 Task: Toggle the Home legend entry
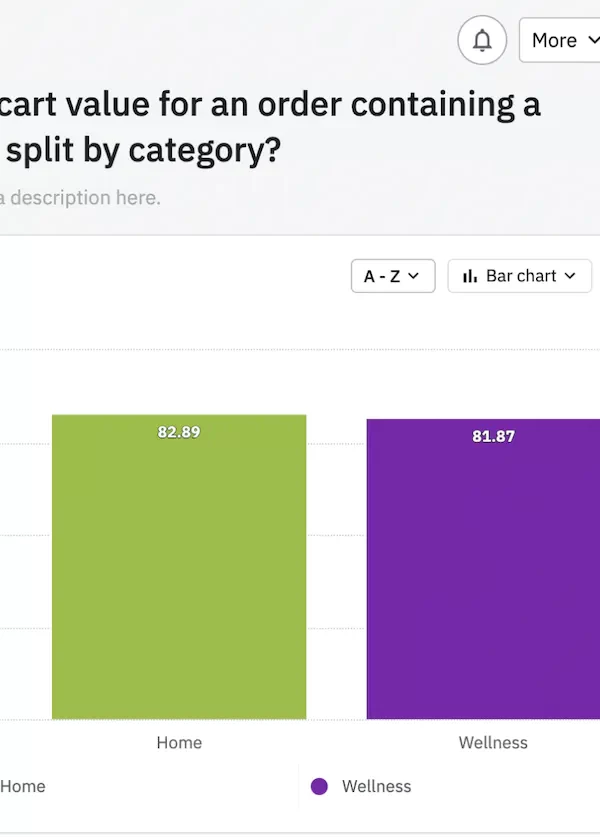22,786
